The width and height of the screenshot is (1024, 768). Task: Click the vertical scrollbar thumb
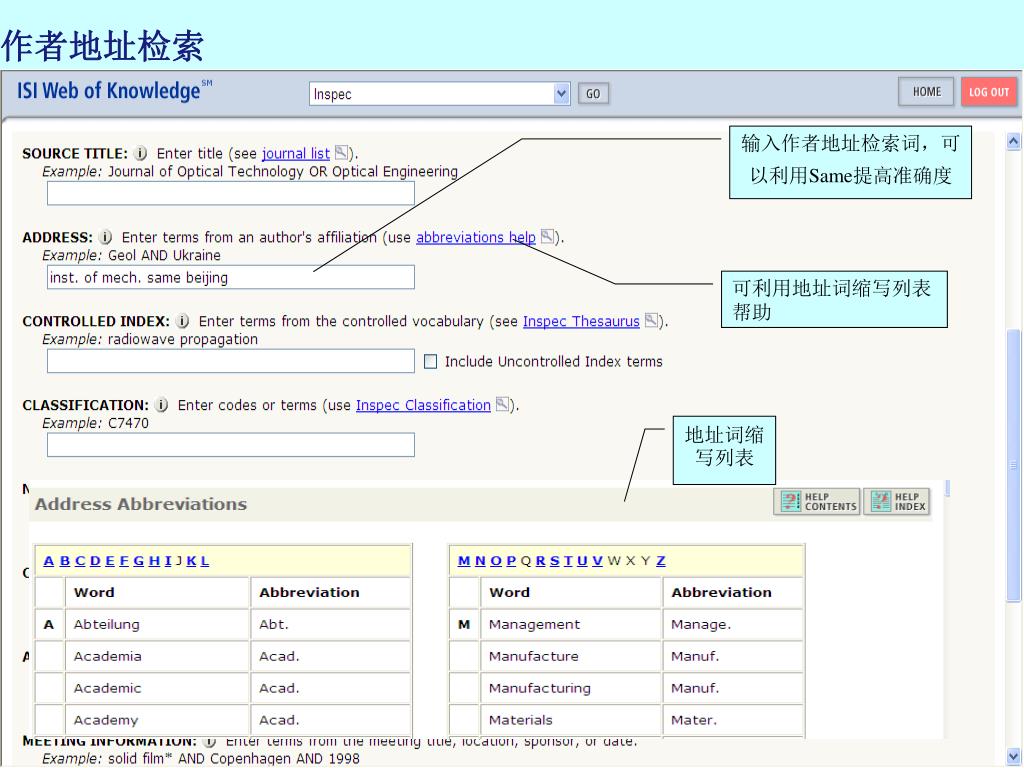click(x=1014, y=465)
